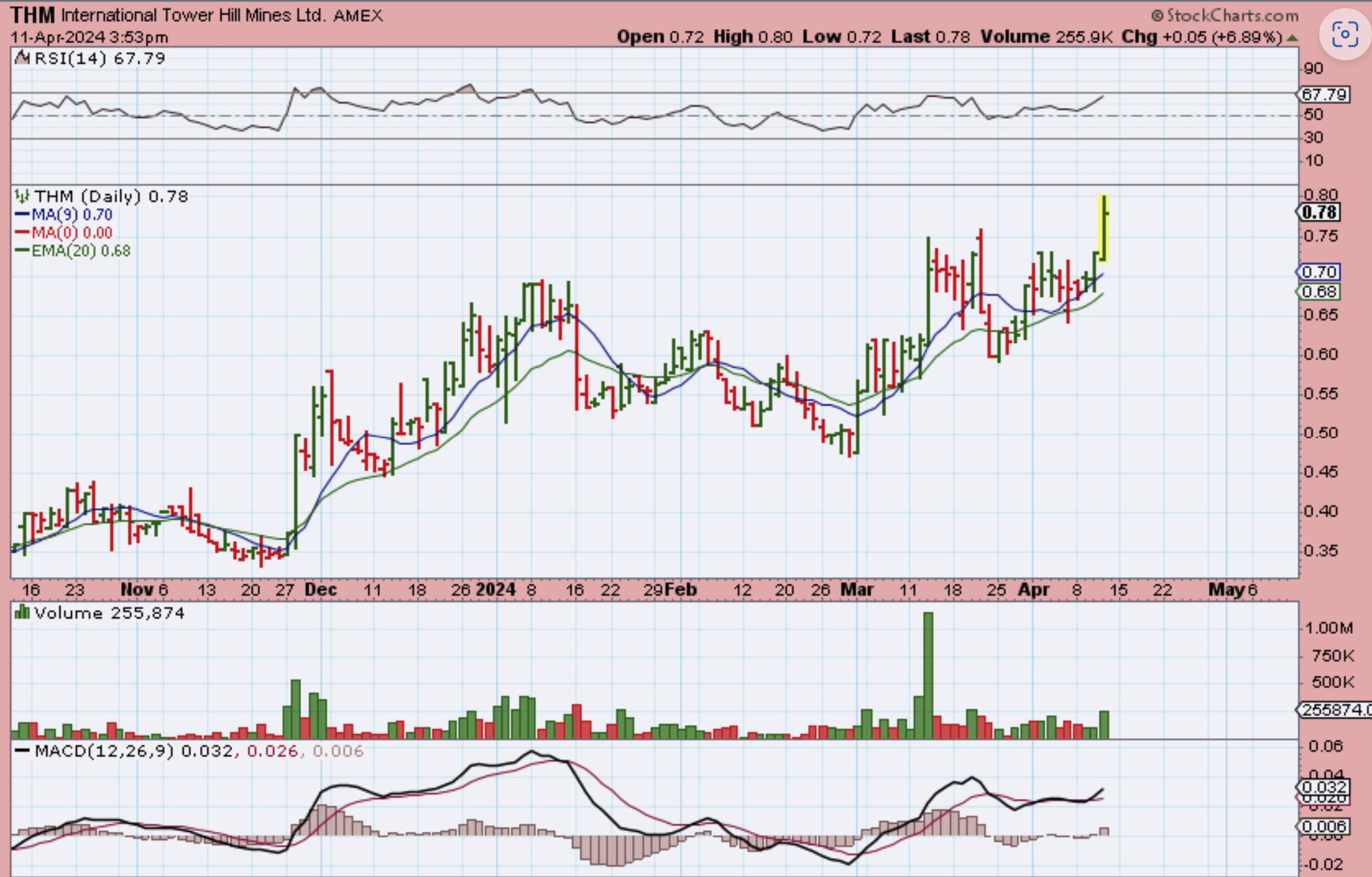Click the THM (Daily) price bar icon
The height and width of the screenshot is (877, 1372).
(22, 196)
